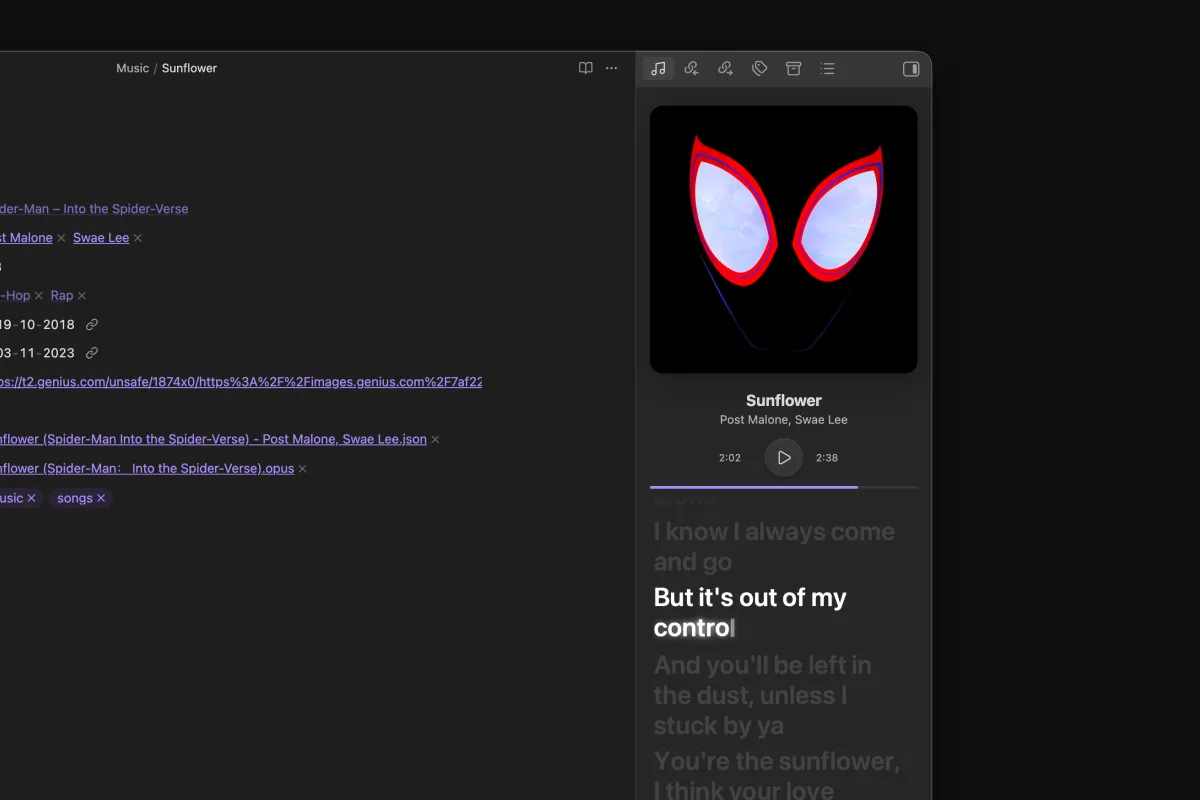The image size is (1200, 800).
Task: Play the Sunflower track
Action: pos(784,458)
